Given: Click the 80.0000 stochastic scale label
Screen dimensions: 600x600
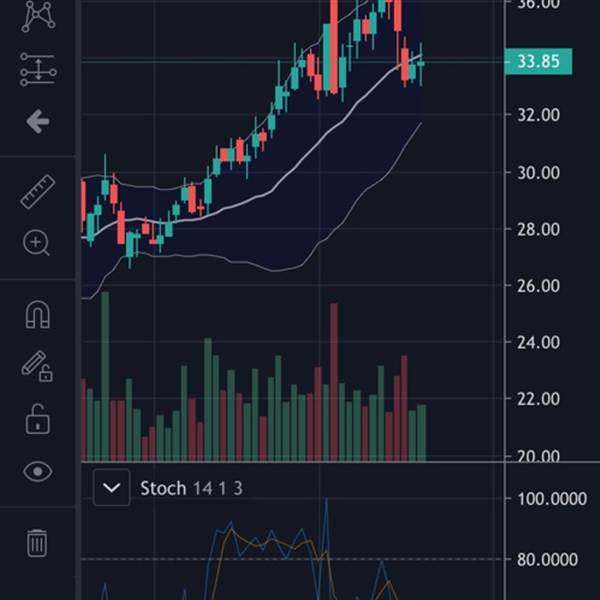Looking at the screenshot, I should coord(547,560).
